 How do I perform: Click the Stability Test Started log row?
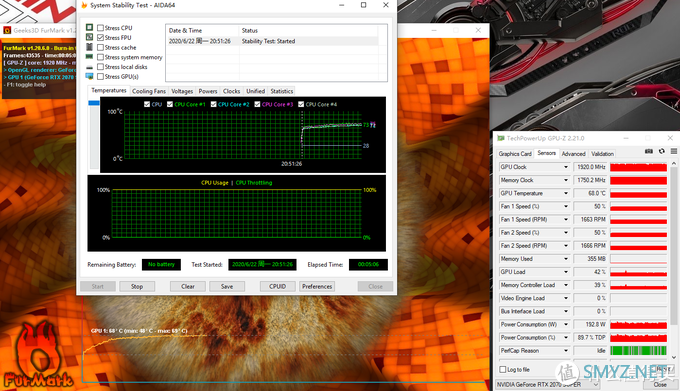(x=272, y=41)
